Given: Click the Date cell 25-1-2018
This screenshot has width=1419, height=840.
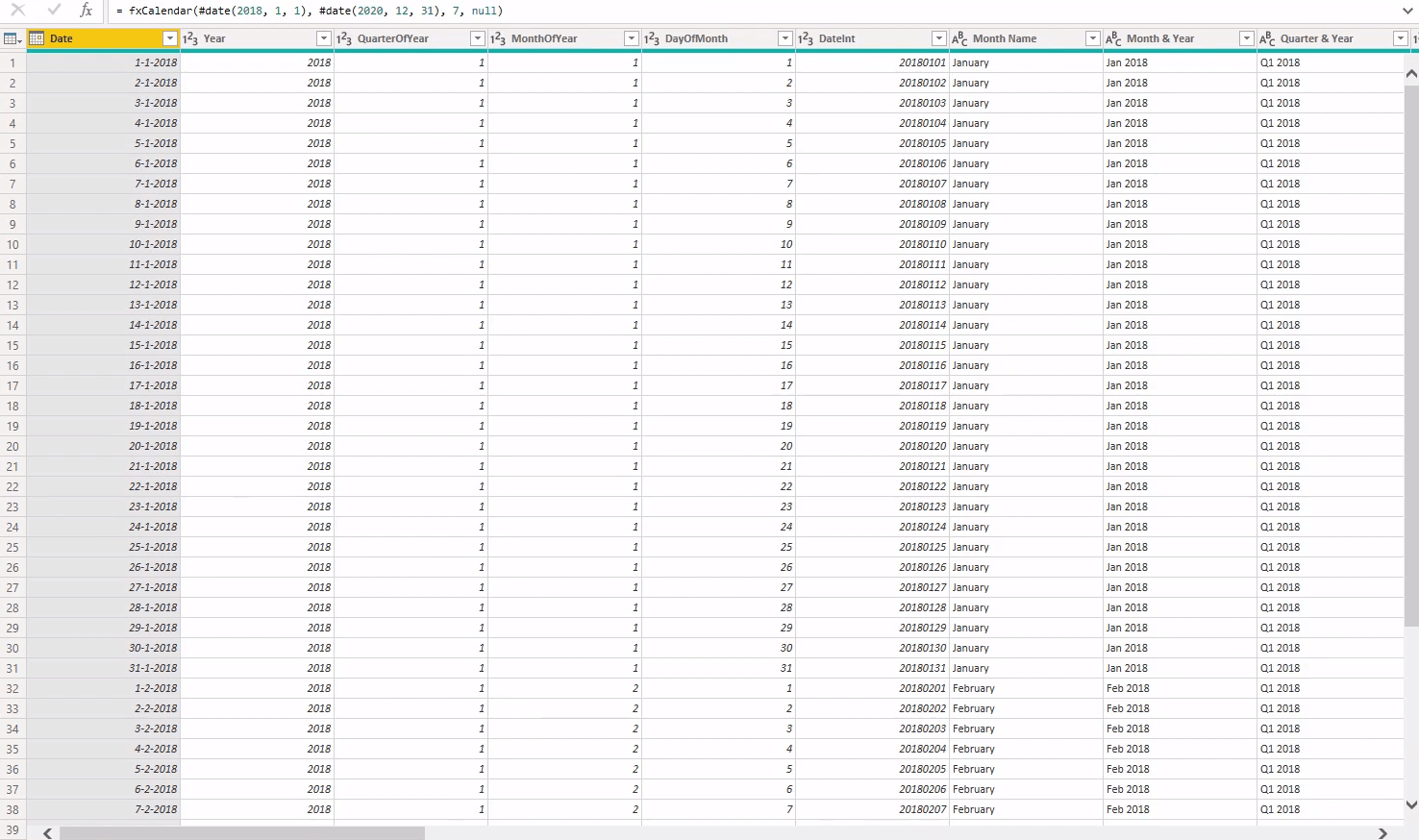Looking at the screenshot, I should tap(104, 547).
